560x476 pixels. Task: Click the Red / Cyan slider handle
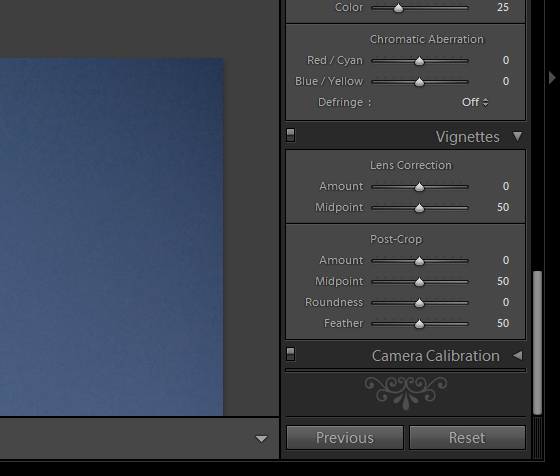[419, 61]
